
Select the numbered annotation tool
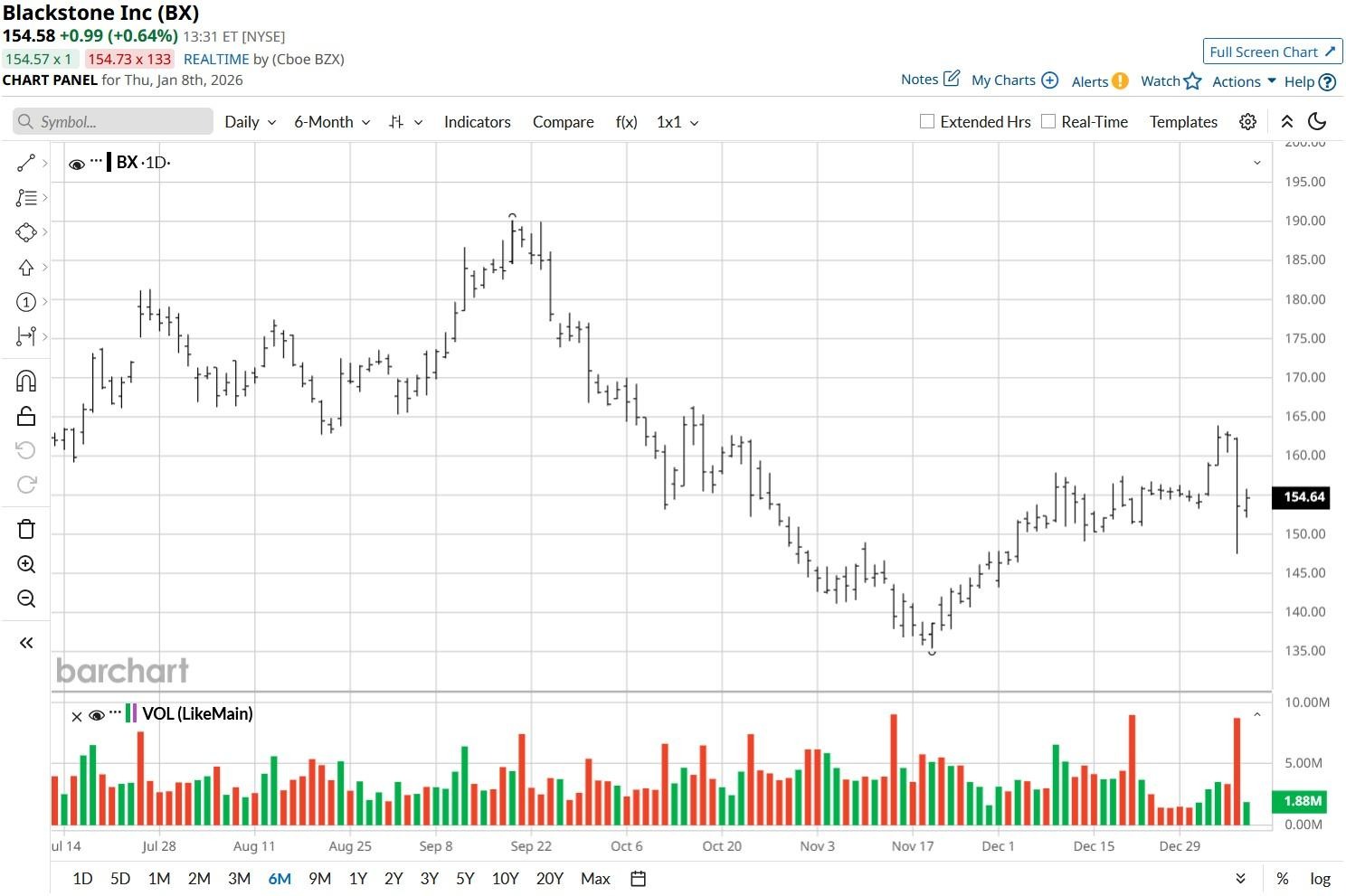26,302
